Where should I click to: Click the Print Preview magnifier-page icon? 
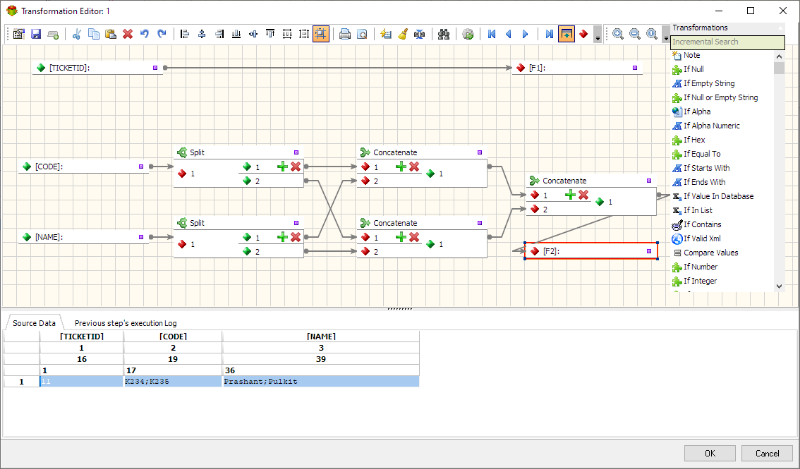click(362, 34)
